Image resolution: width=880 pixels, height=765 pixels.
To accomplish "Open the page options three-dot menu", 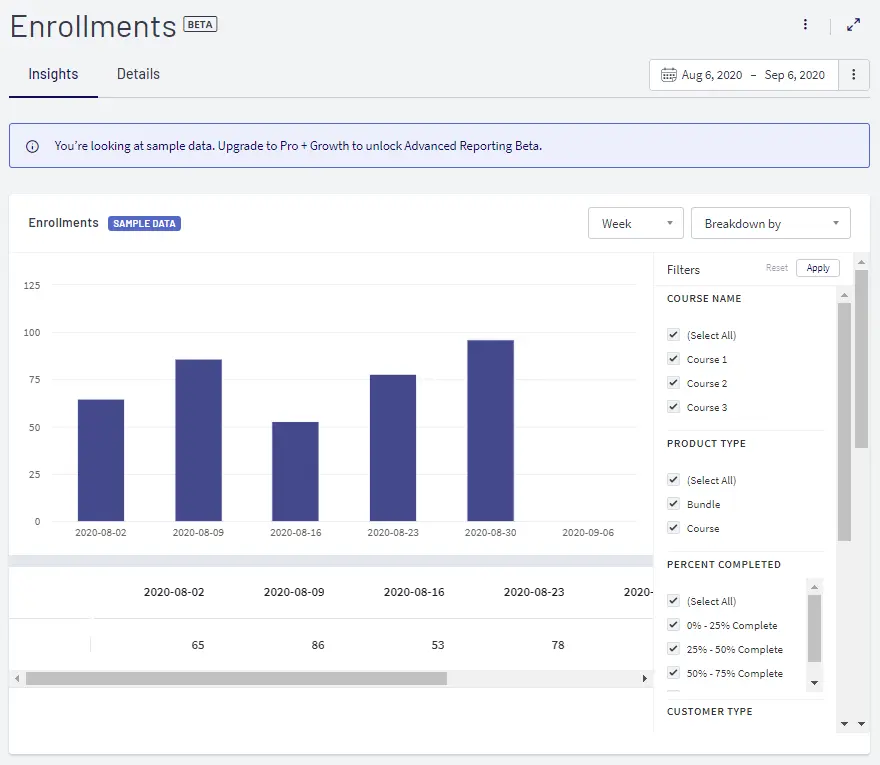I will (805, 25).
